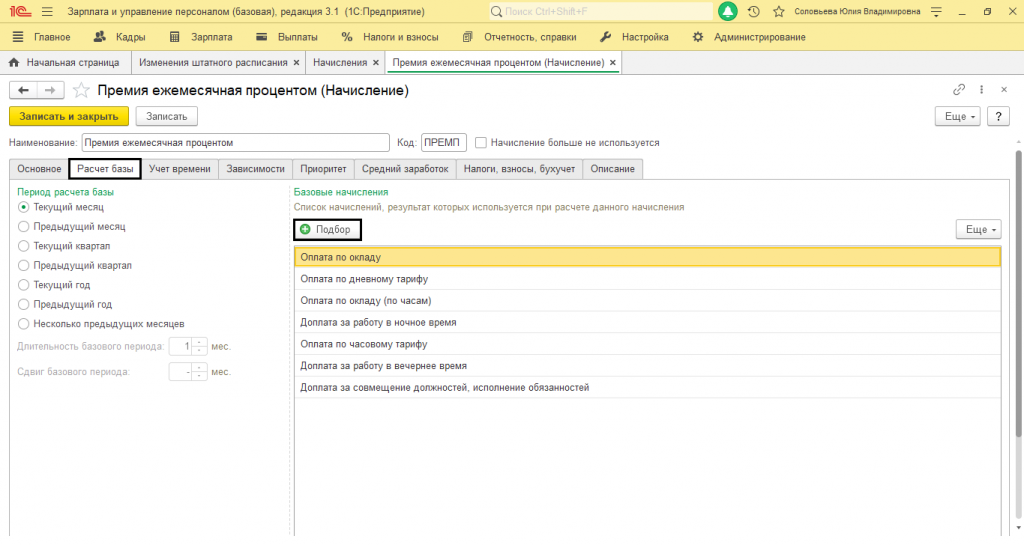Add base accruals with Подбор button
Screen dimensions: 1024x545
click(x=327, y=229)
